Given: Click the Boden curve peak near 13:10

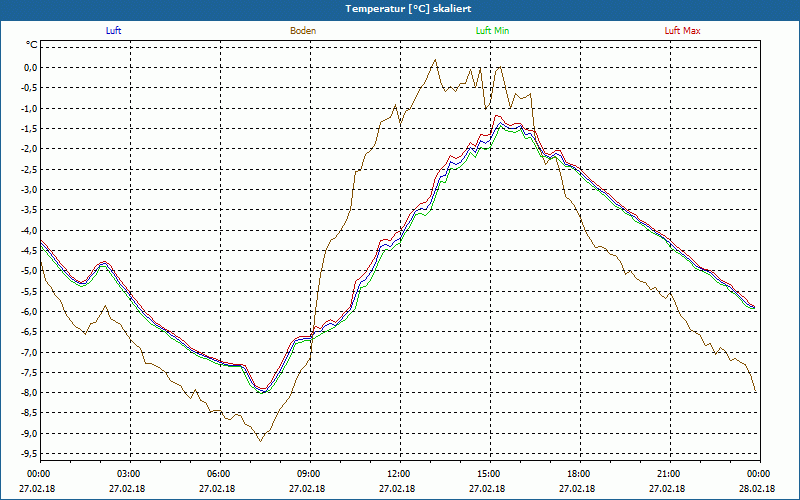Looking at the screenshot, I should [x=435, y=59].
